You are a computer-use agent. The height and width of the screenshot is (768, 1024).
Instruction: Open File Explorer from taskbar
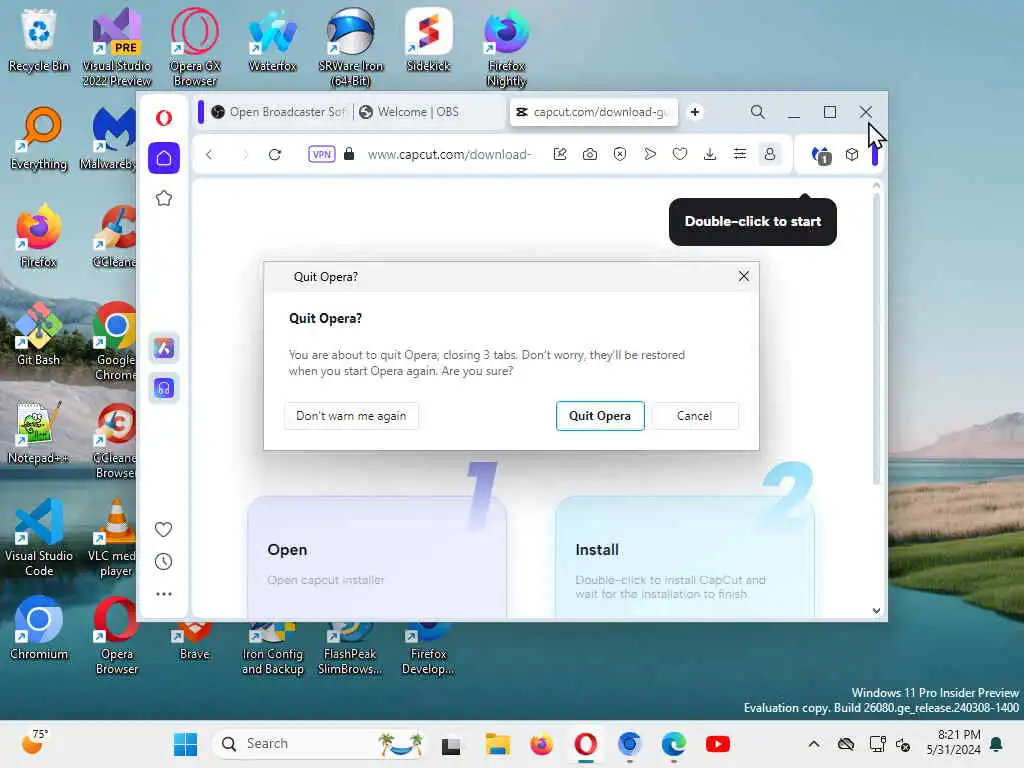point(498,744)
